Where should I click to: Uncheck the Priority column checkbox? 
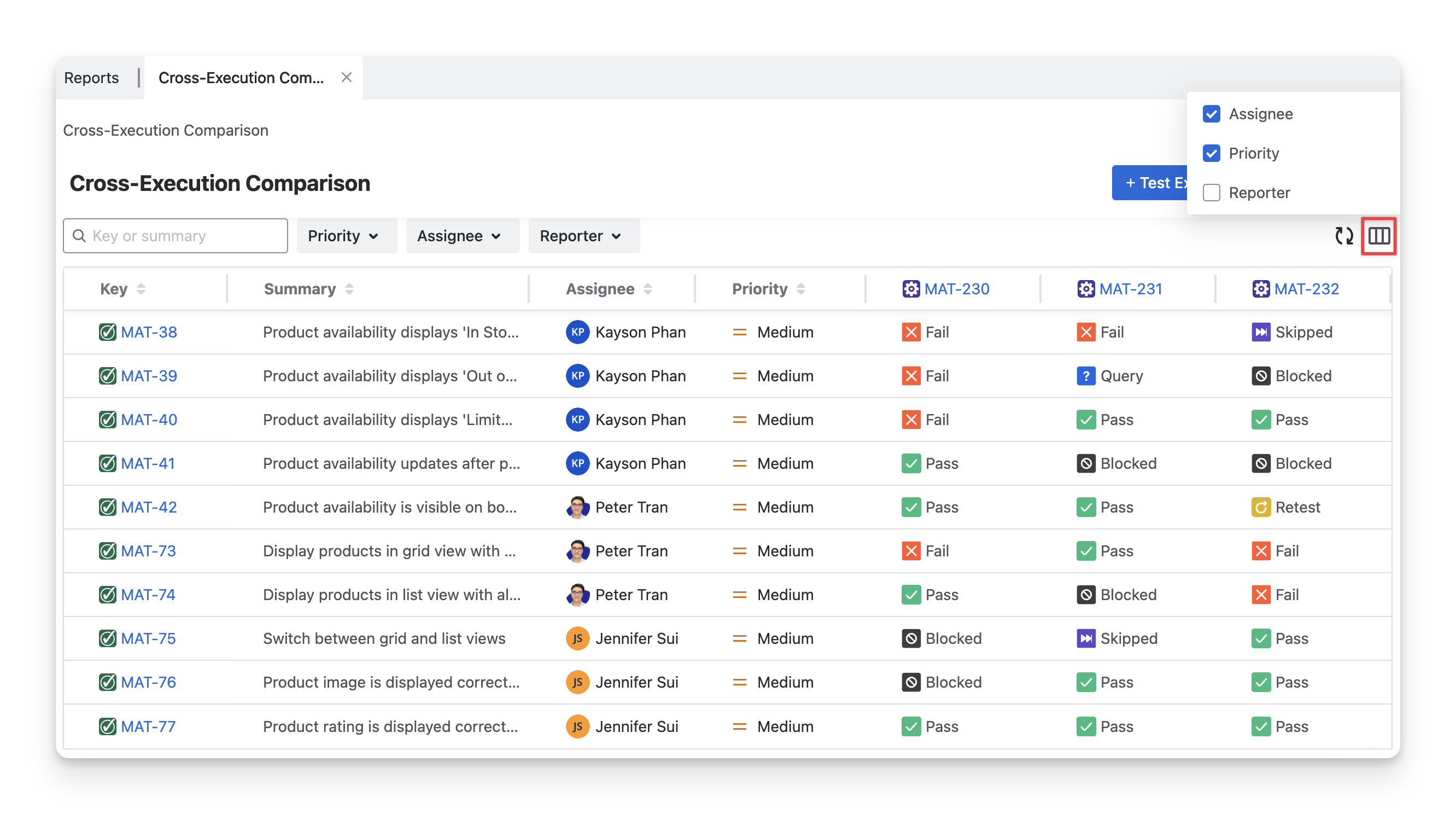click(x=1211, y=153)
